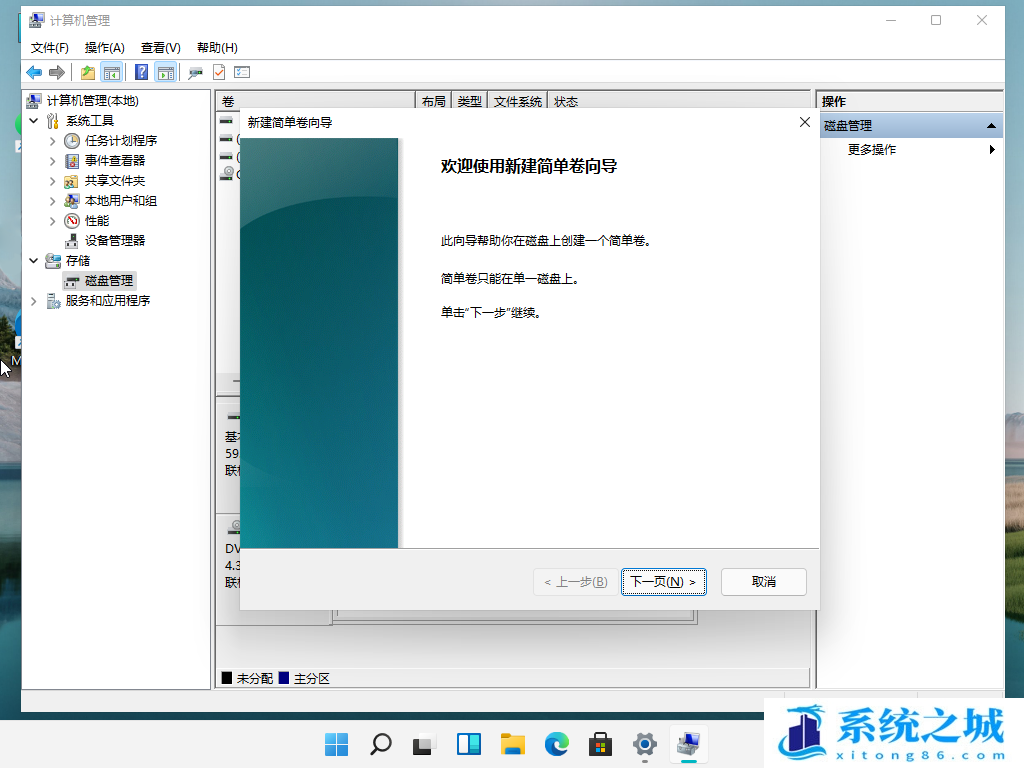Viewport: 1024px width, 768px height.
Task: Select the Task Scheduler clock icon
Action: point(72,141)
